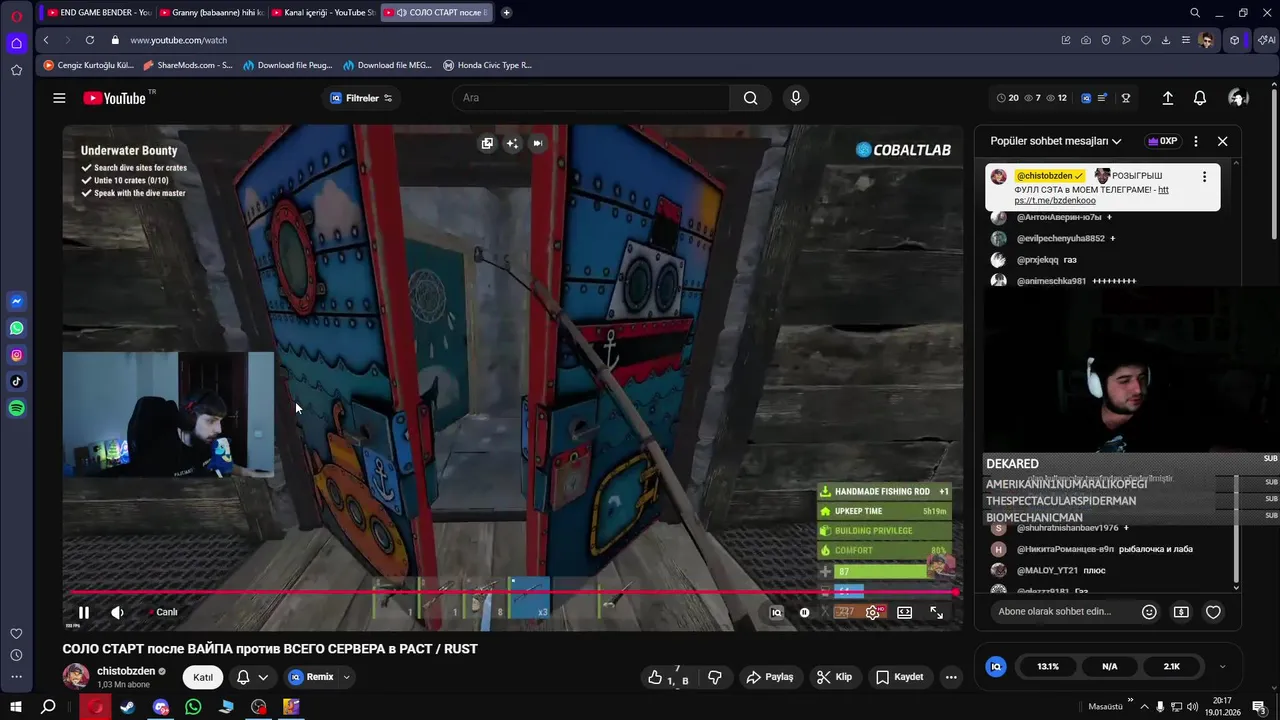This screenshot has height=720, width=1280.
Task: Open live chat three-dot options menu
Action: pyautogui.click(x=1196, y=141)
